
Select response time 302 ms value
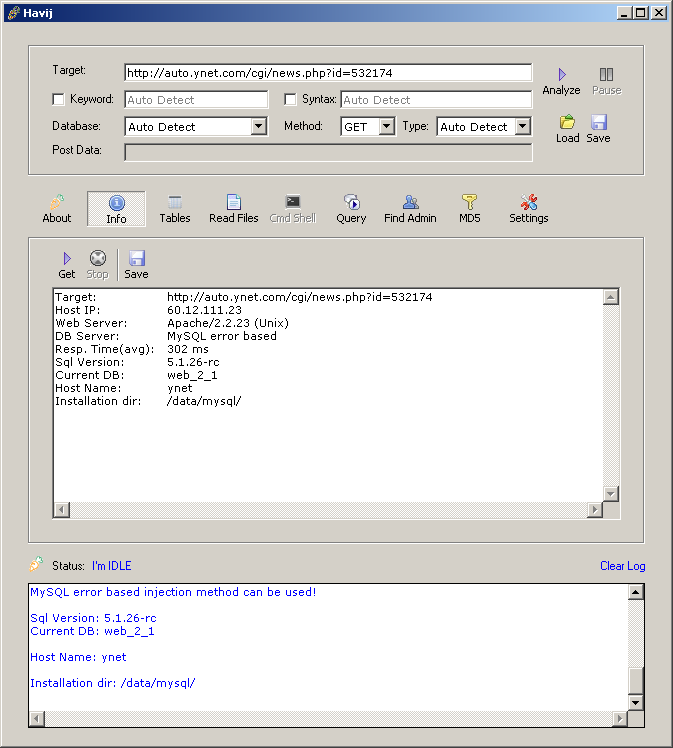(188, 349)
